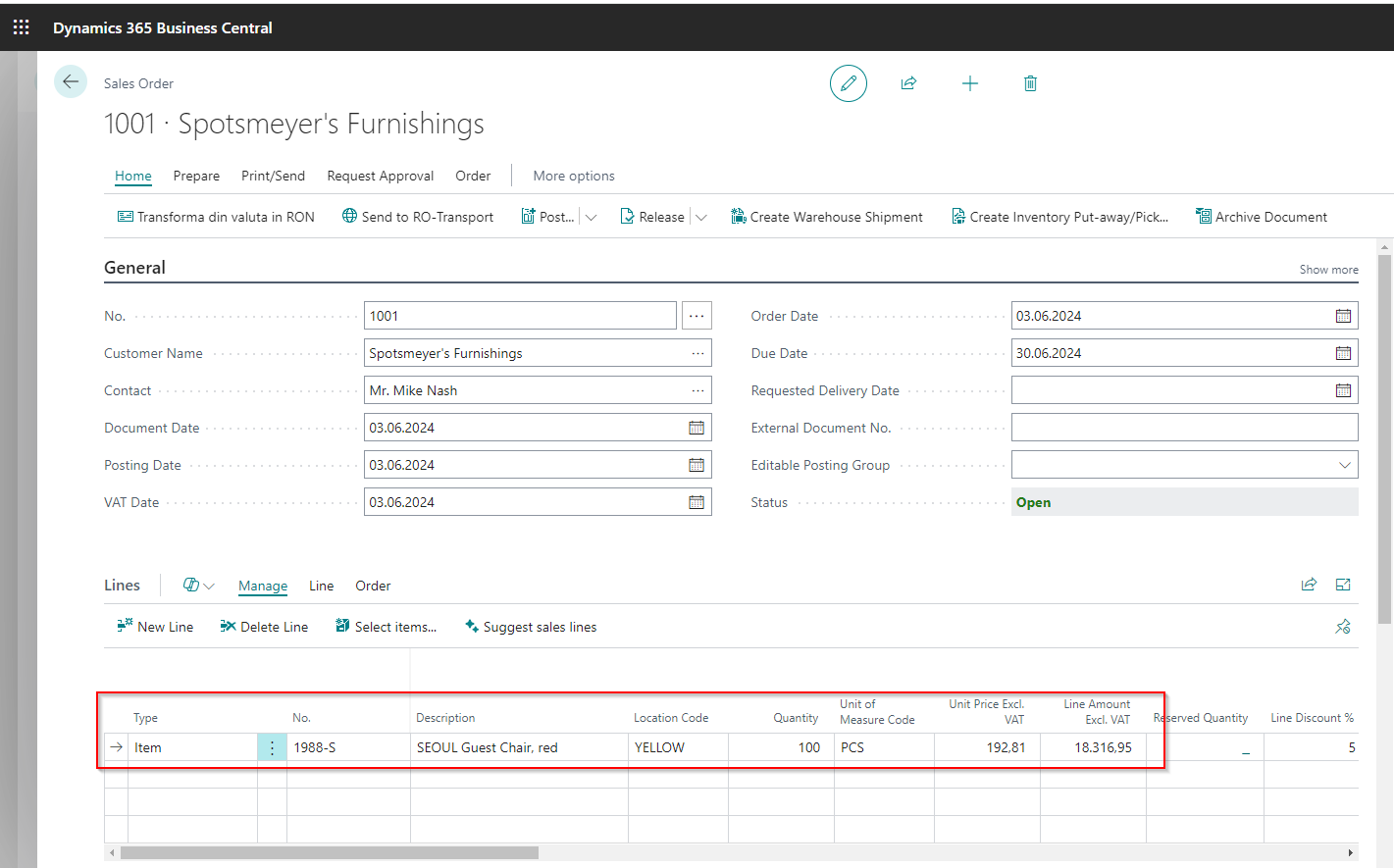
Task: Click the horizontal scrollbar of the lines grid
Action: 330,853
